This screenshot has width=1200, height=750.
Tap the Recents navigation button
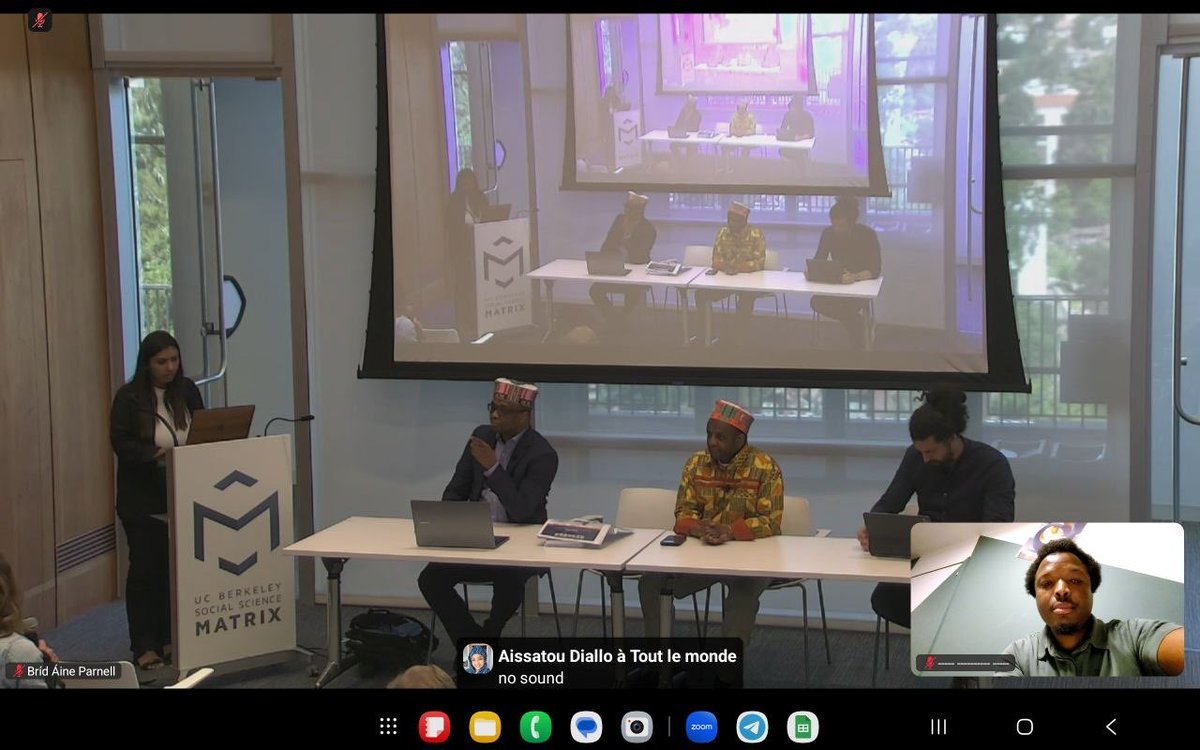coord(938,727)
